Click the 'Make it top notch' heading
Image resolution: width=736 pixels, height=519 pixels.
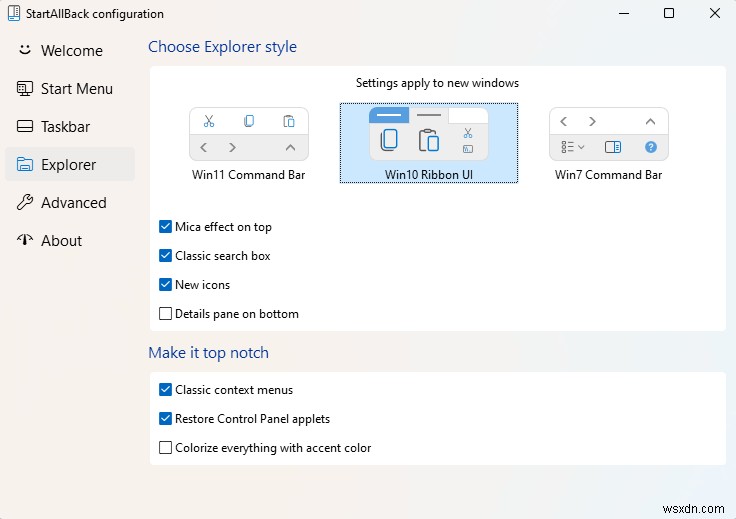(208, 352)
